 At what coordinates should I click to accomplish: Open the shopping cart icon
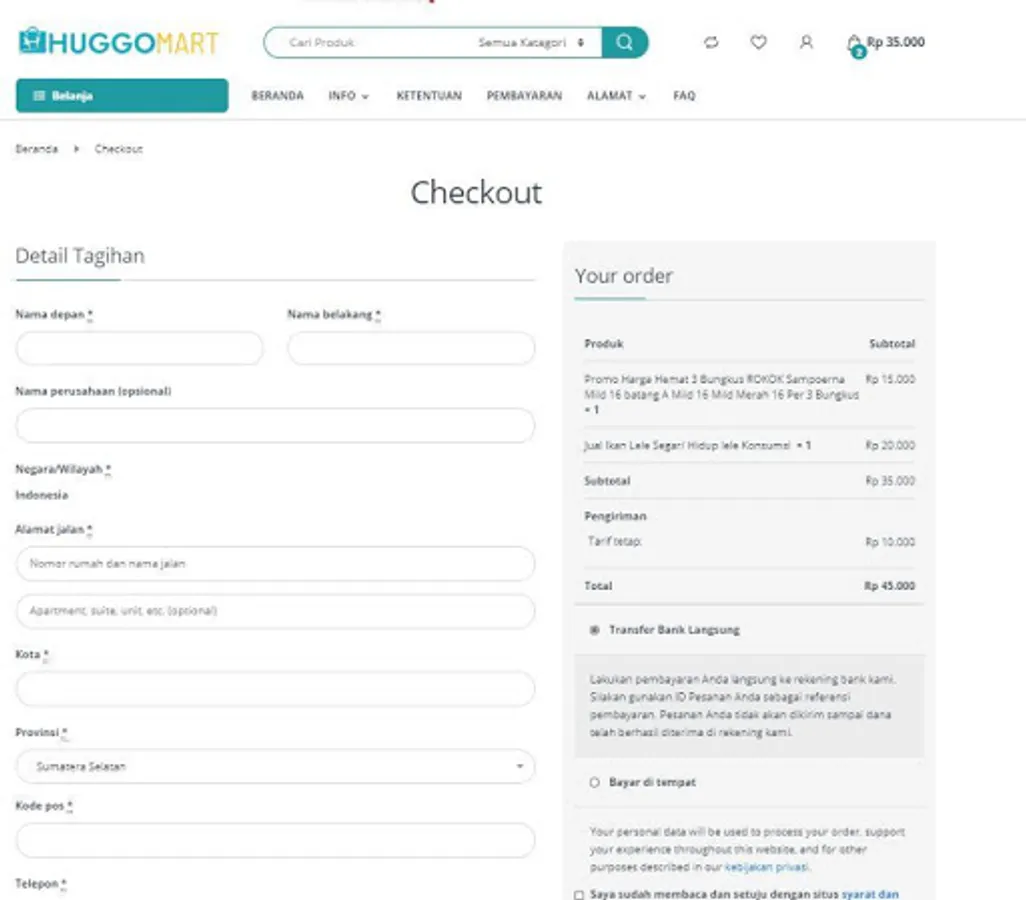(x=854, y=44)
